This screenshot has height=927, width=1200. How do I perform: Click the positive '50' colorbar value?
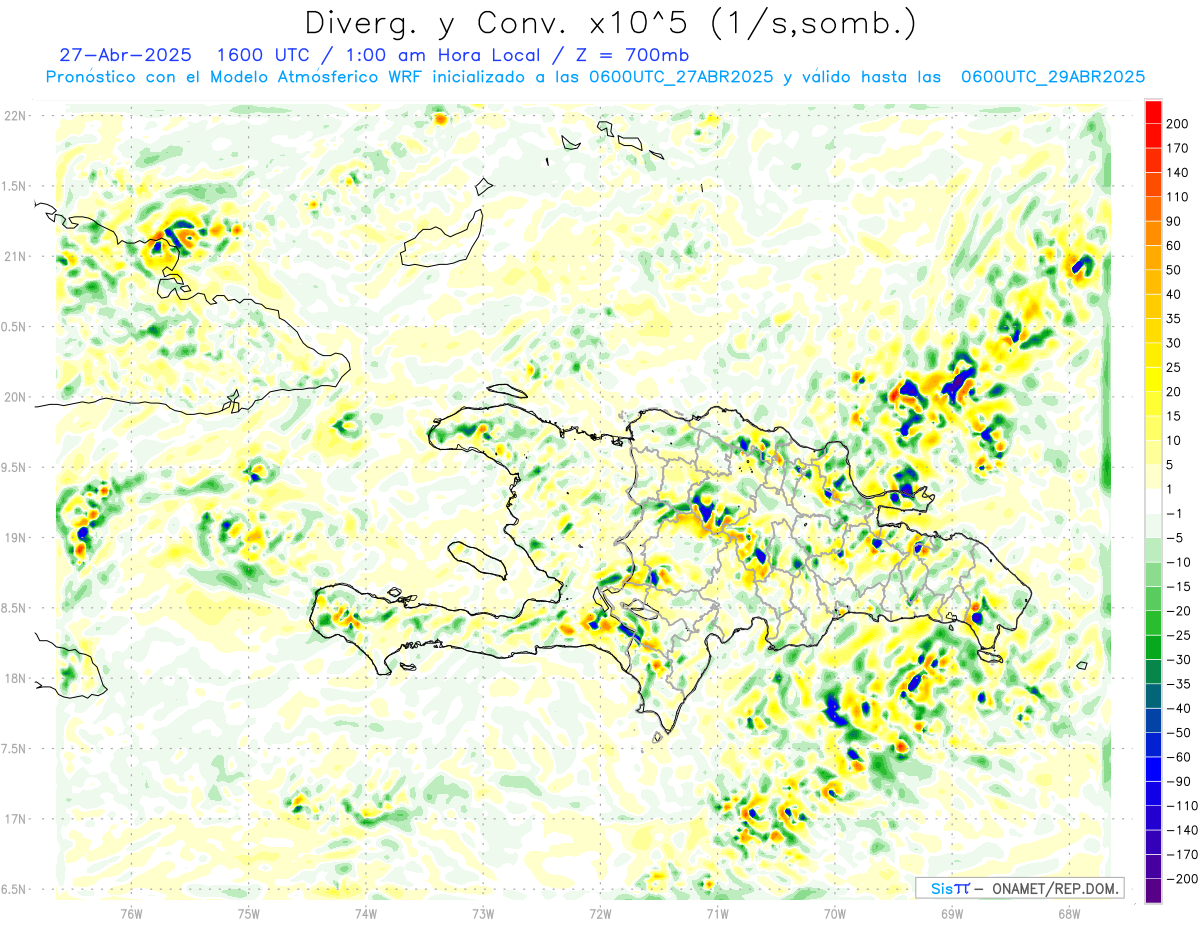[x=1174, y=270]
